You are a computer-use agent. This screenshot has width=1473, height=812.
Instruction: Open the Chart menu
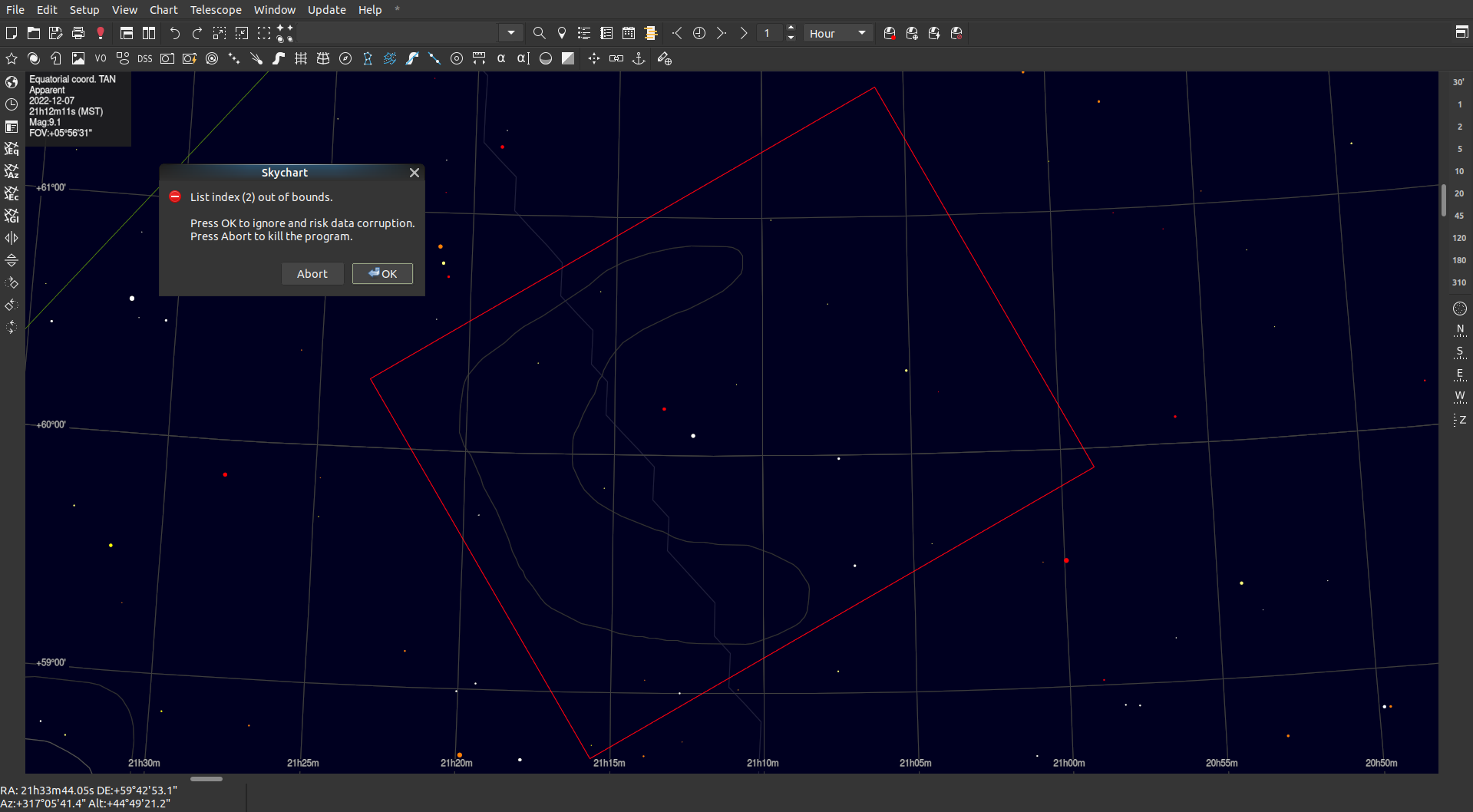(x=163, y=10)
